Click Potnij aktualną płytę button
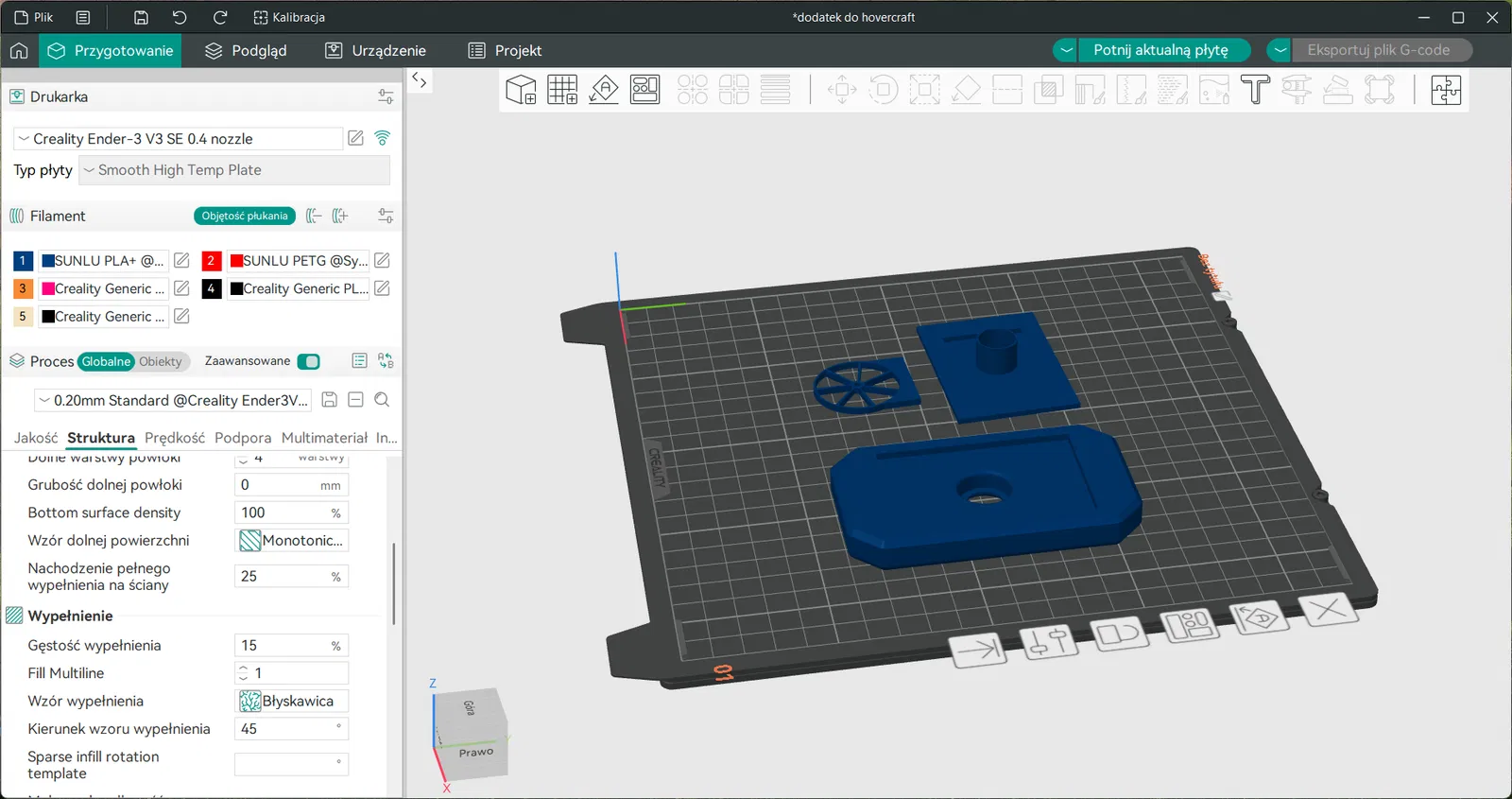1512x799 pixels. pyautogui.click(x=1160, y=50)
